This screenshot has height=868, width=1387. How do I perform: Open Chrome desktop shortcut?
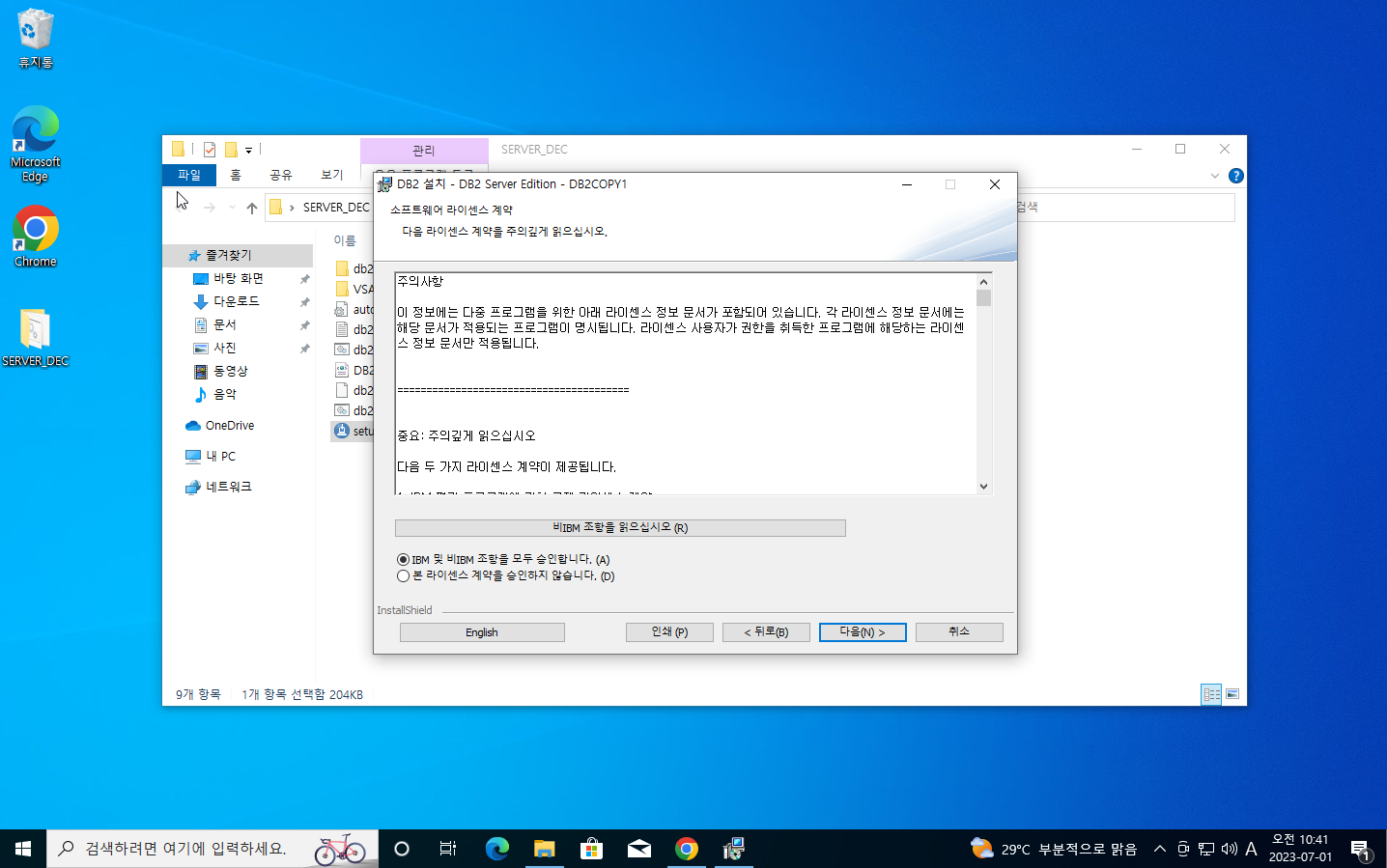click(36, 237)
